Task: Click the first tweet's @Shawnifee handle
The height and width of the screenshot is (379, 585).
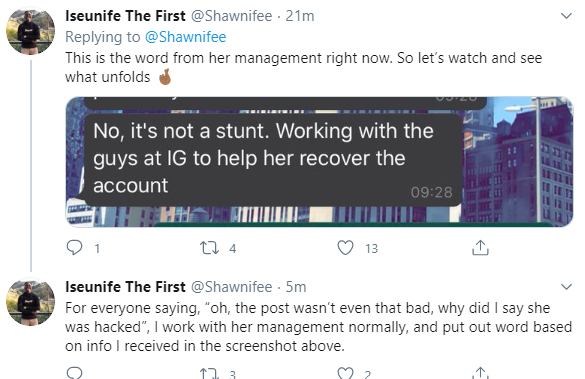Action: pyautogui.click(x=232, y=16)
